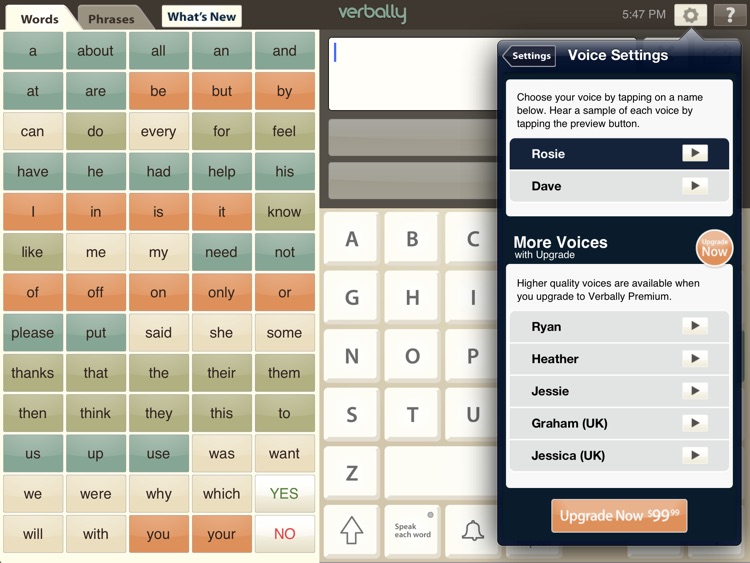Play the Jessica (UK) voice preview
The width and height of the screenshot is (750, 563).
click(x=695, y=455)
